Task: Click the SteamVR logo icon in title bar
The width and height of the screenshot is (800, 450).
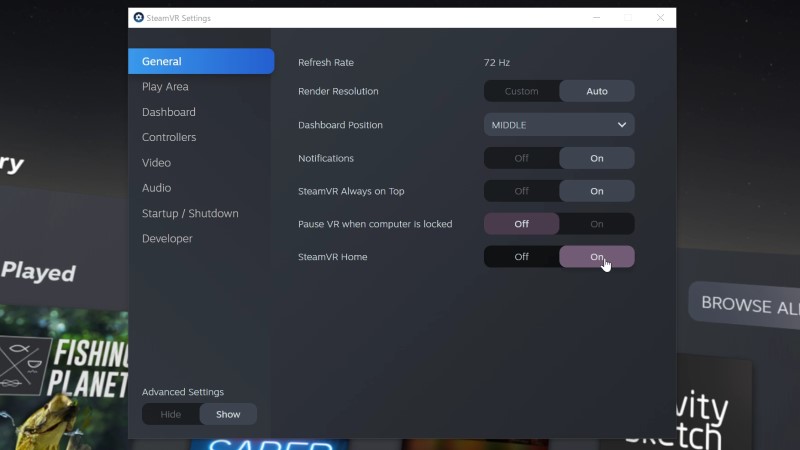Action: click(x=138, y=17)
